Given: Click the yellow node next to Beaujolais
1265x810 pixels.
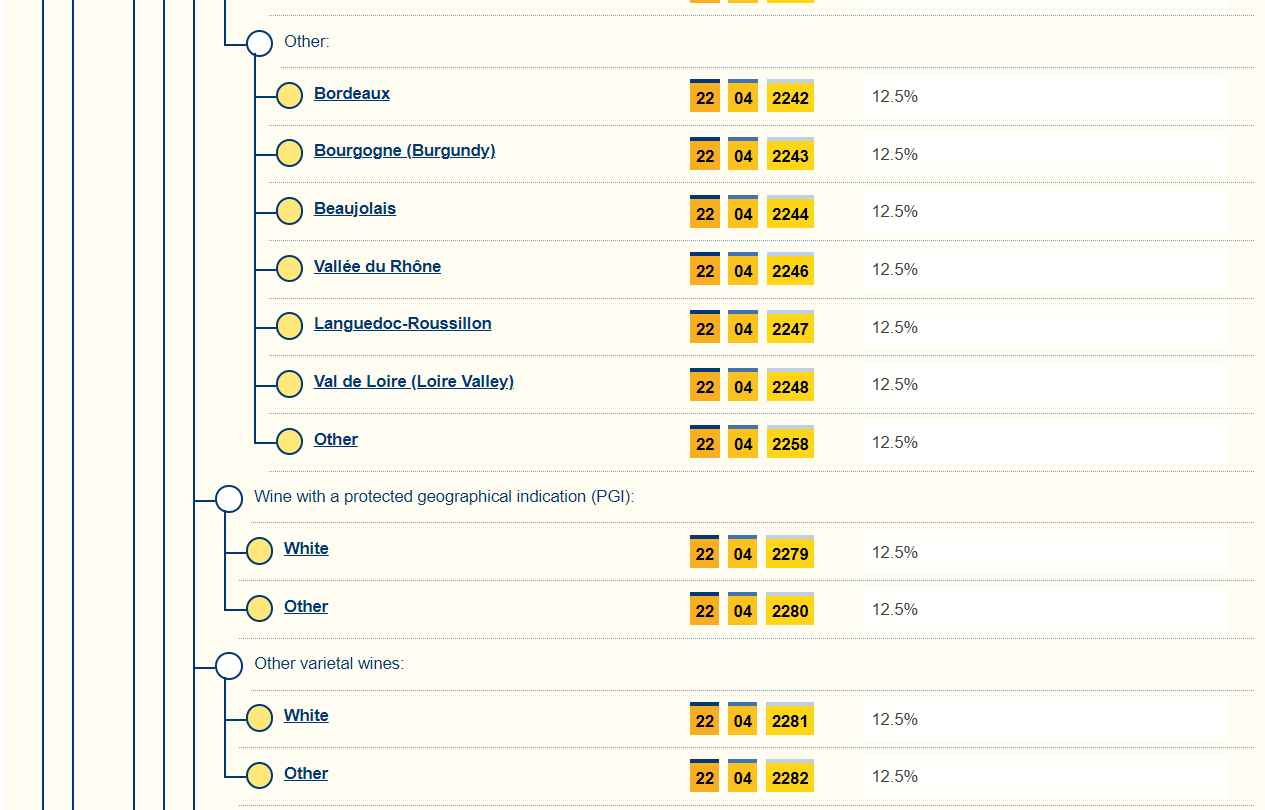Looking at the screenshot, I should (289, 211).
